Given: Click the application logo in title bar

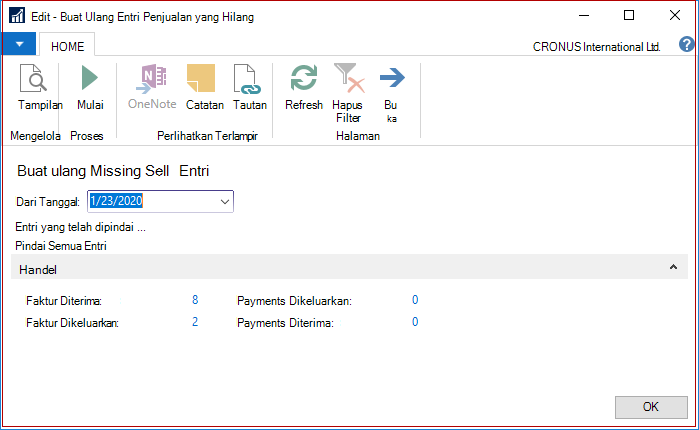Looking at the screenshot, I should (x=17, y=15).
